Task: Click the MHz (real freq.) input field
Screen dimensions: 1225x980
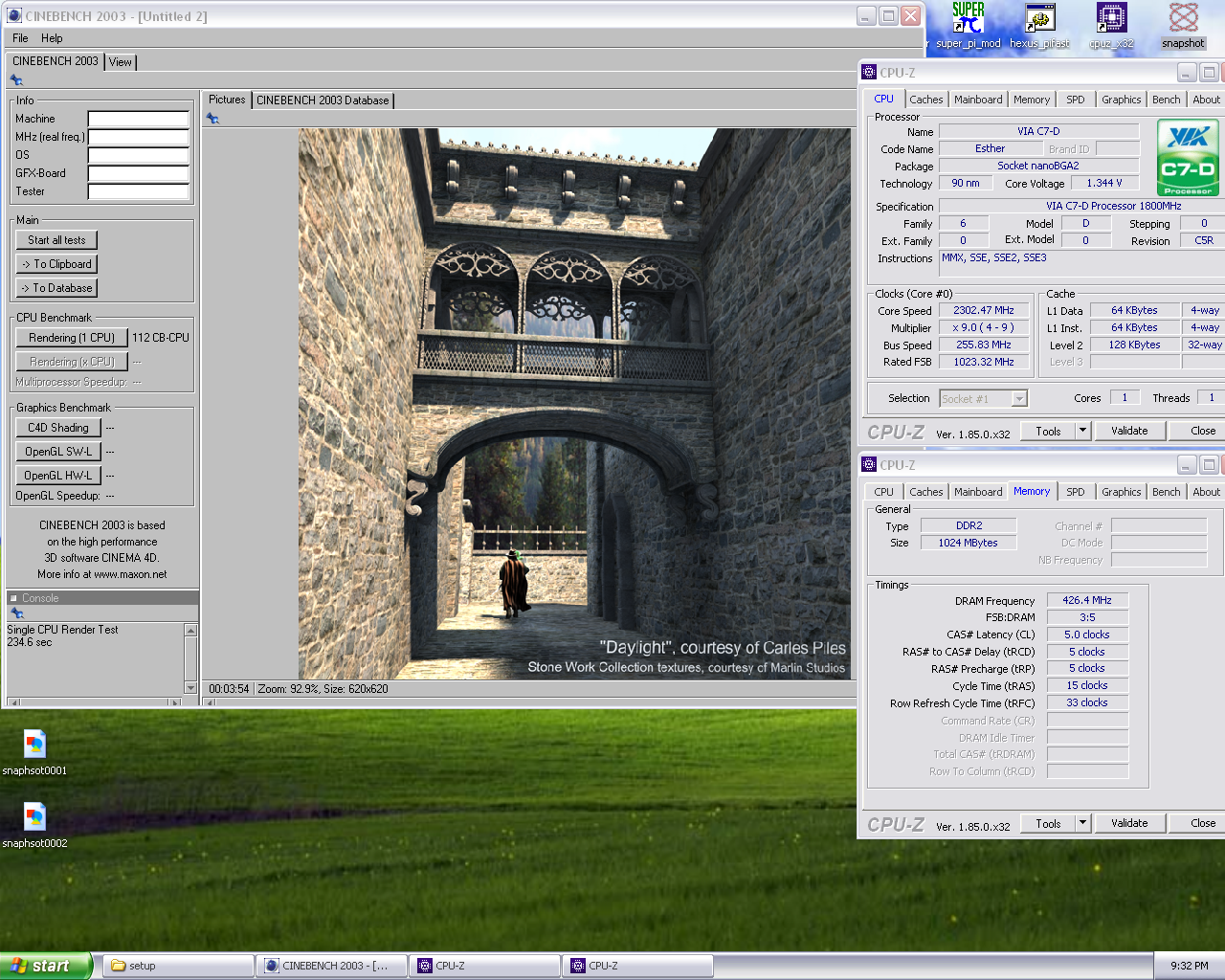Action: pyautogui.click(x=139, y=137)
